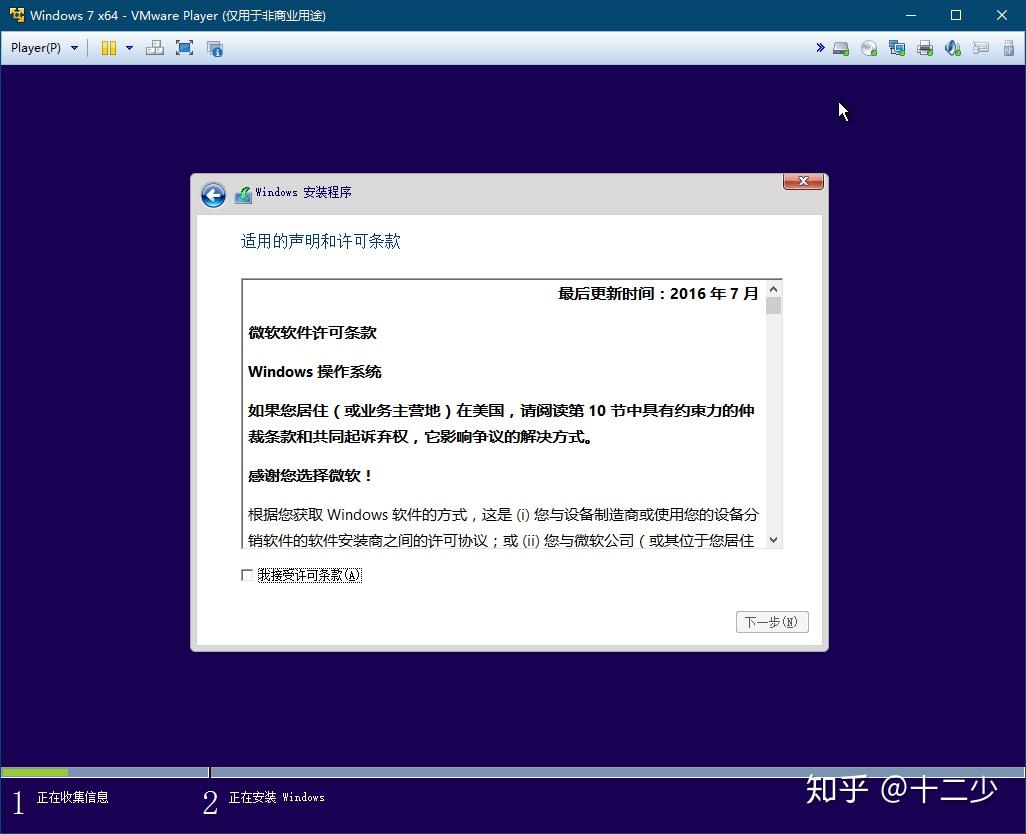Click the 适用的声明和许可条款 title
The image size is (1026, 834).
click(x=321, y=241)
